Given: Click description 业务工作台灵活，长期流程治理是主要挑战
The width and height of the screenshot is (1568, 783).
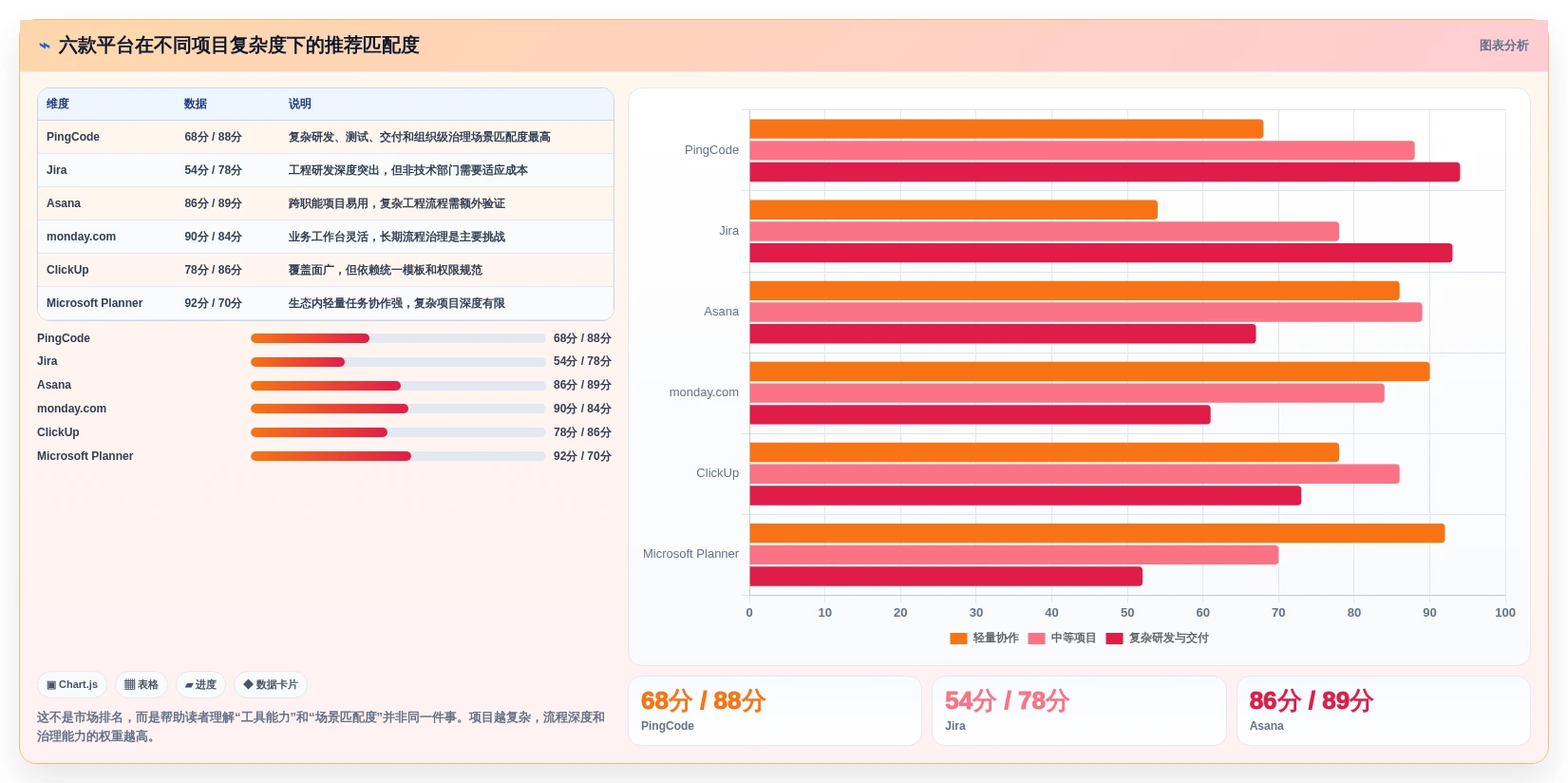Looking at the screenshot, I should coord(397,237).
